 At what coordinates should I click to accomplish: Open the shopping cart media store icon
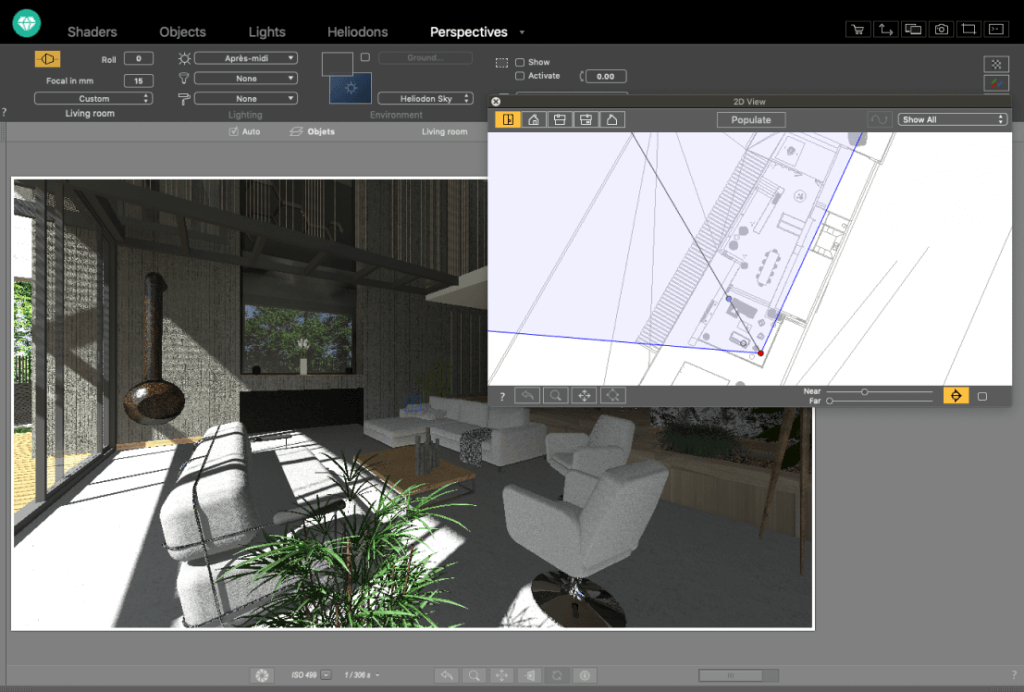pos(857,30)
